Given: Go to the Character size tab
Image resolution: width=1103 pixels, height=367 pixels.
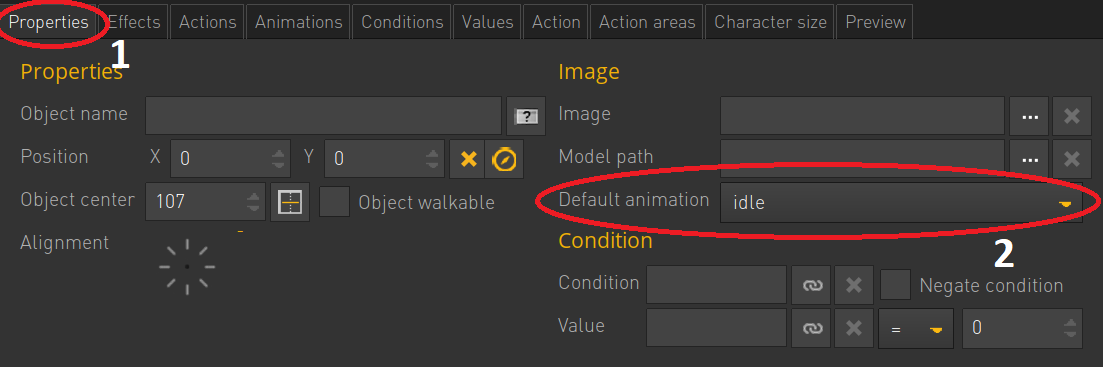Looking at the screenshot, I should click(770, 22).
